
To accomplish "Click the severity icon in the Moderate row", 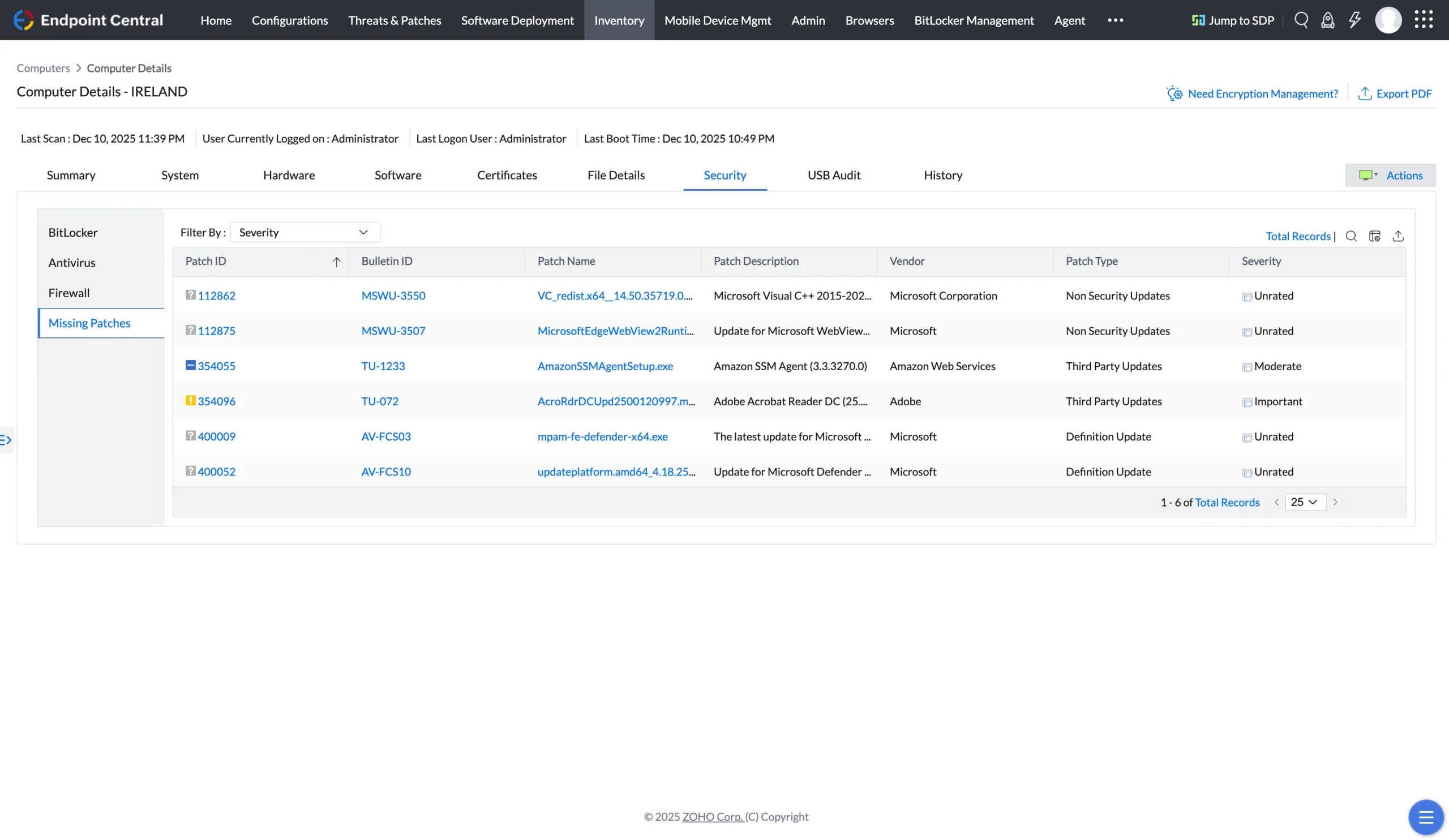I will (x=1246, y=367).
